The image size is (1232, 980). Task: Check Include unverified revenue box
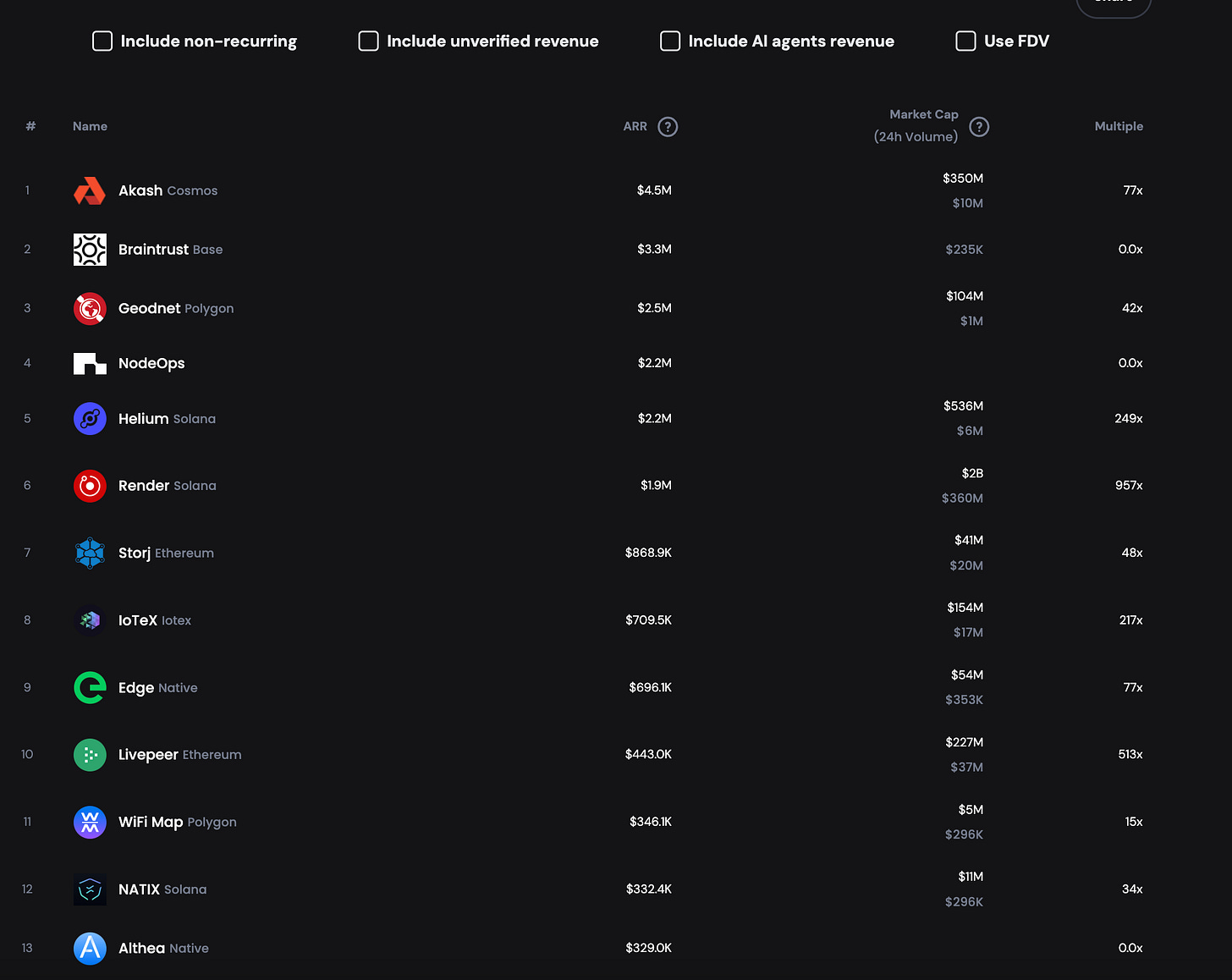(x=369, y=41)
